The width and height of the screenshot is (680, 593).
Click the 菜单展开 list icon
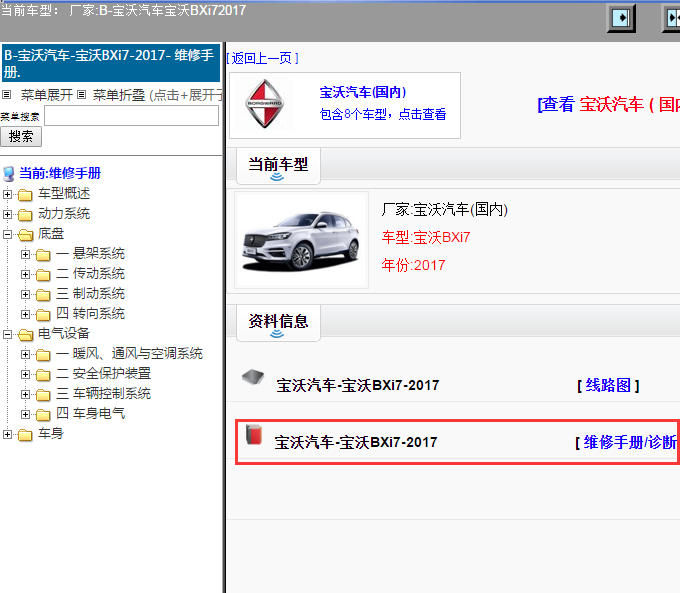7,94
